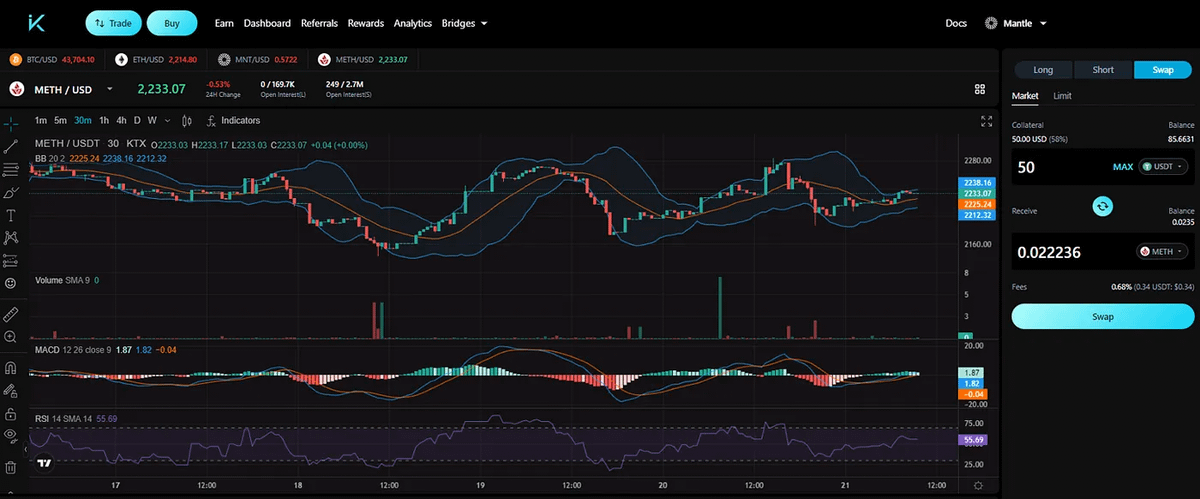
Task: Select the Limit order tab
Action: coord(1062,96)
